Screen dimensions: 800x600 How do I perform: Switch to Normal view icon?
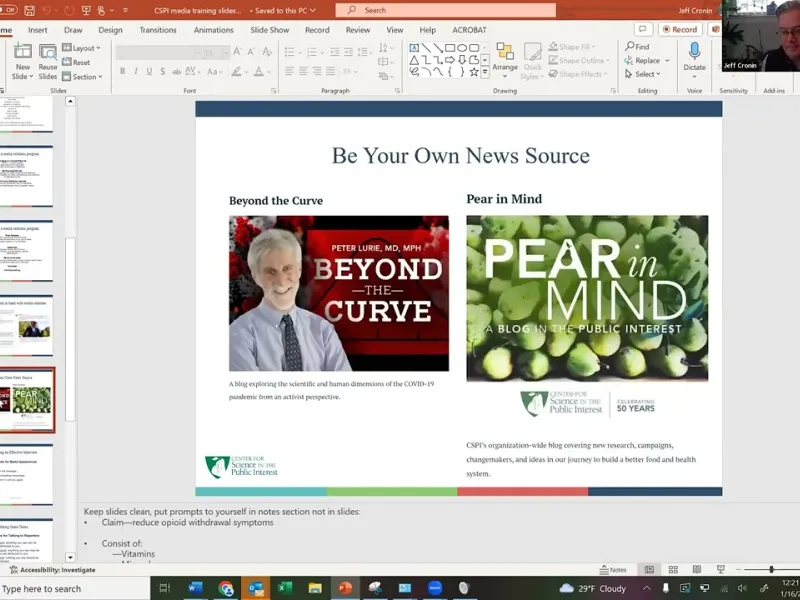coord(649,569)
